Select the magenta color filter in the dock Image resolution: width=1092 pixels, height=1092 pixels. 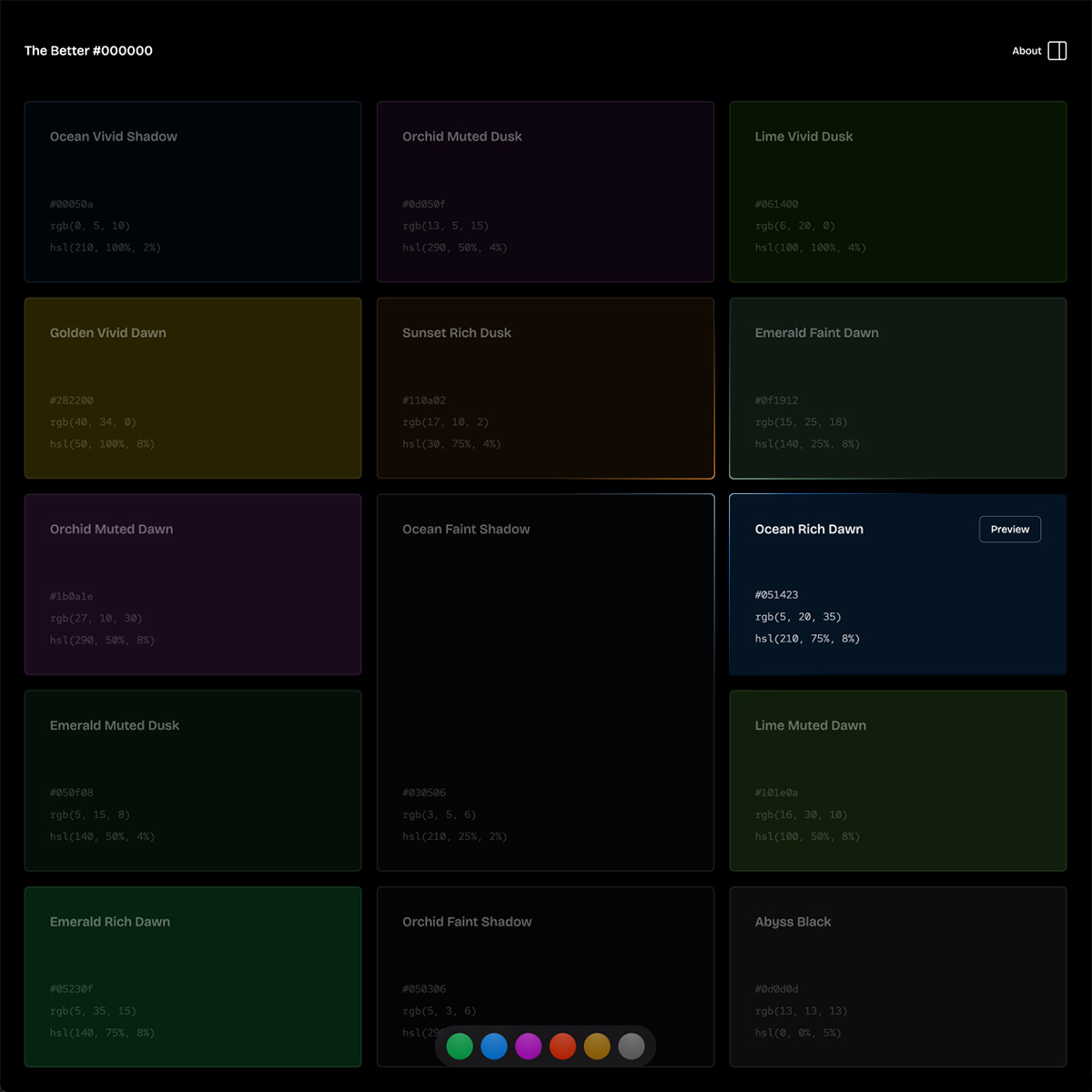[x=529, y=1046]
